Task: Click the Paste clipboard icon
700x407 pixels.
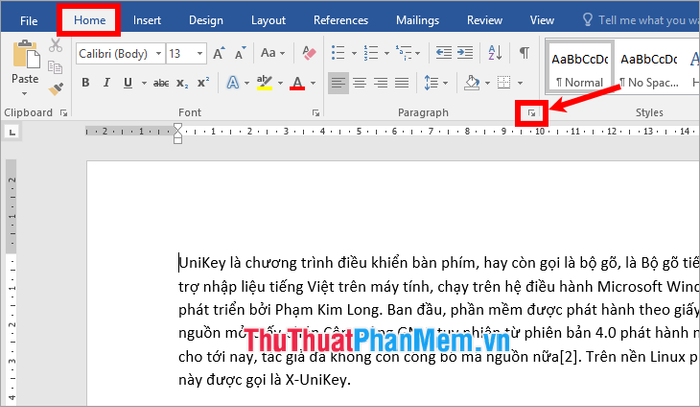Action: [25, 55]
